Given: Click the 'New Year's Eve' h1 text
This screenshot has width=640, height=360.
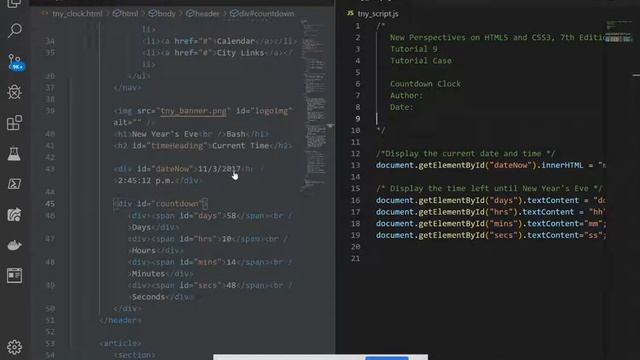Looking at the screenshot, I should click(x=165, y=134).
